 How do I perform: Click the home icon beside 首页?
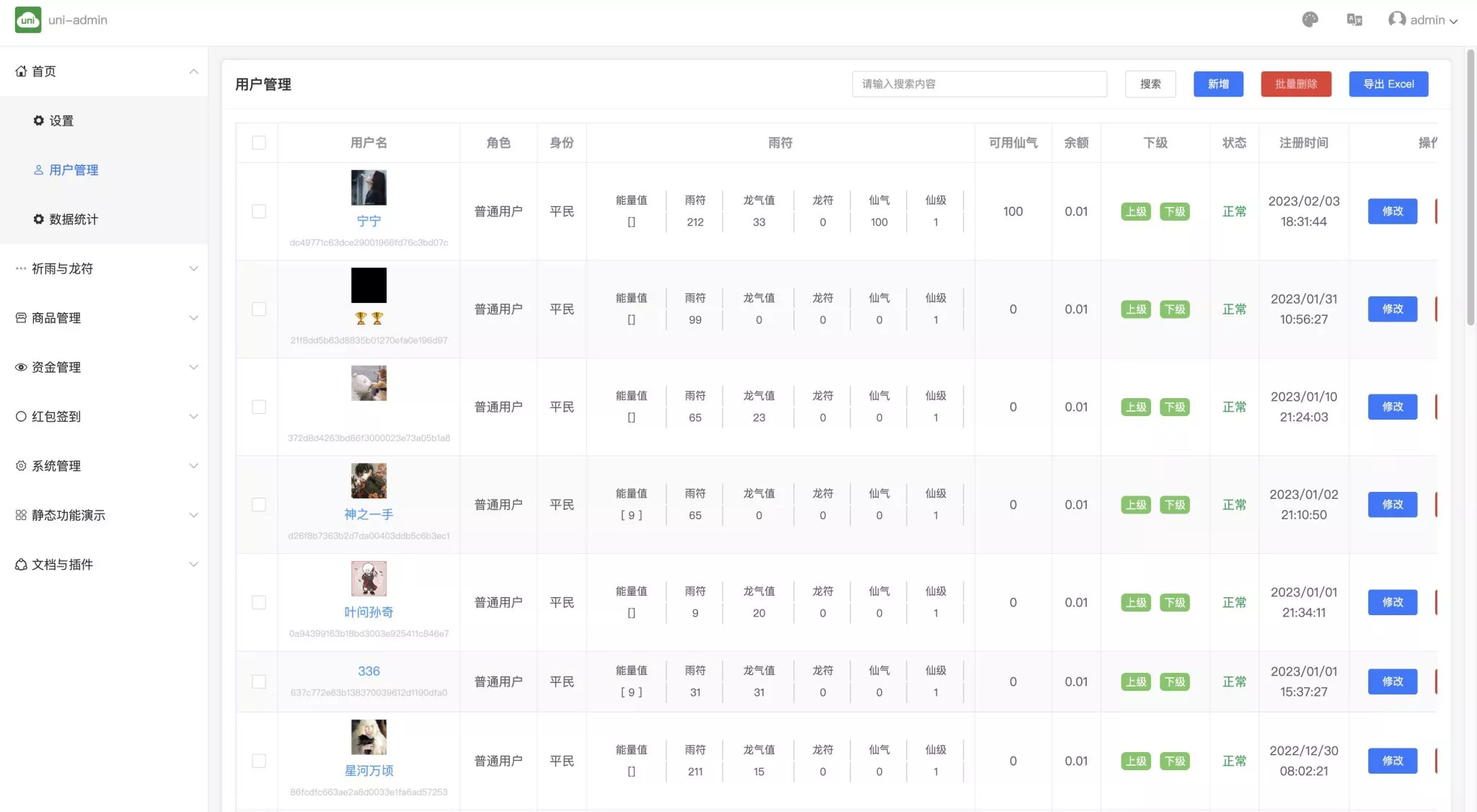click(21, 71)
